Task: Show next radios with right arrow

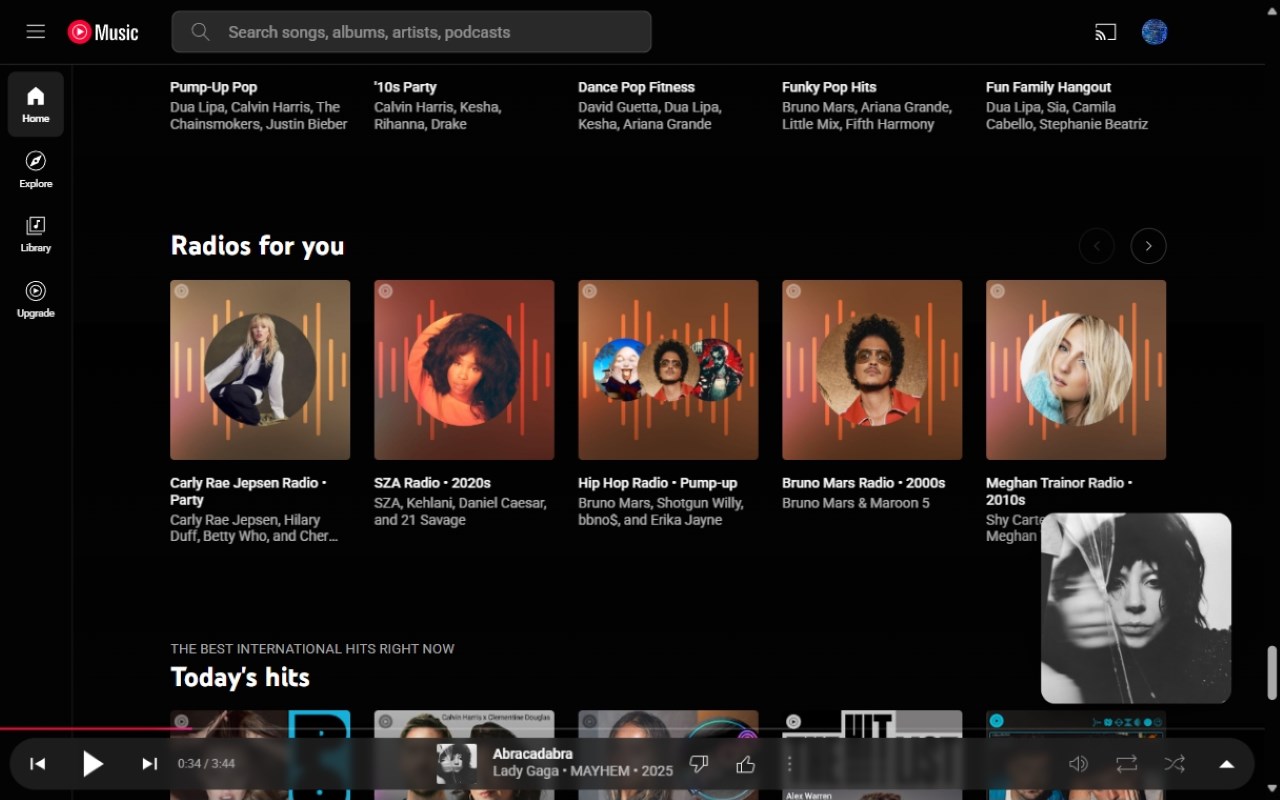Action: (1148, 246)
